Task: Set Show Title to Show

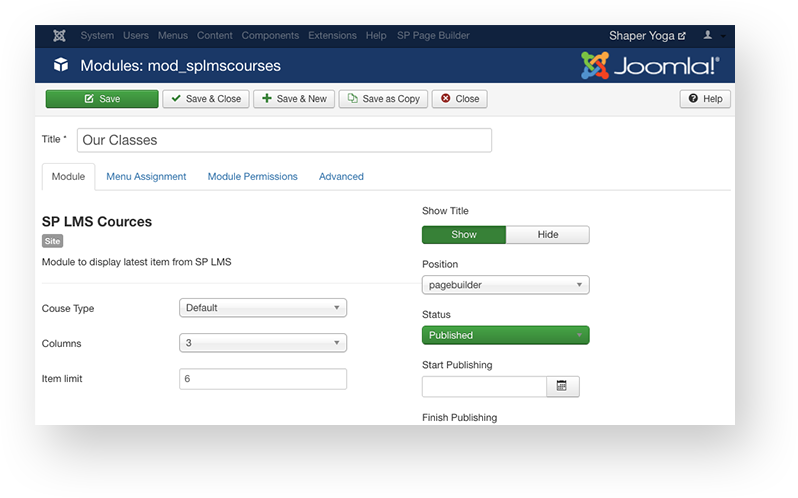Action: click(464, 235)
